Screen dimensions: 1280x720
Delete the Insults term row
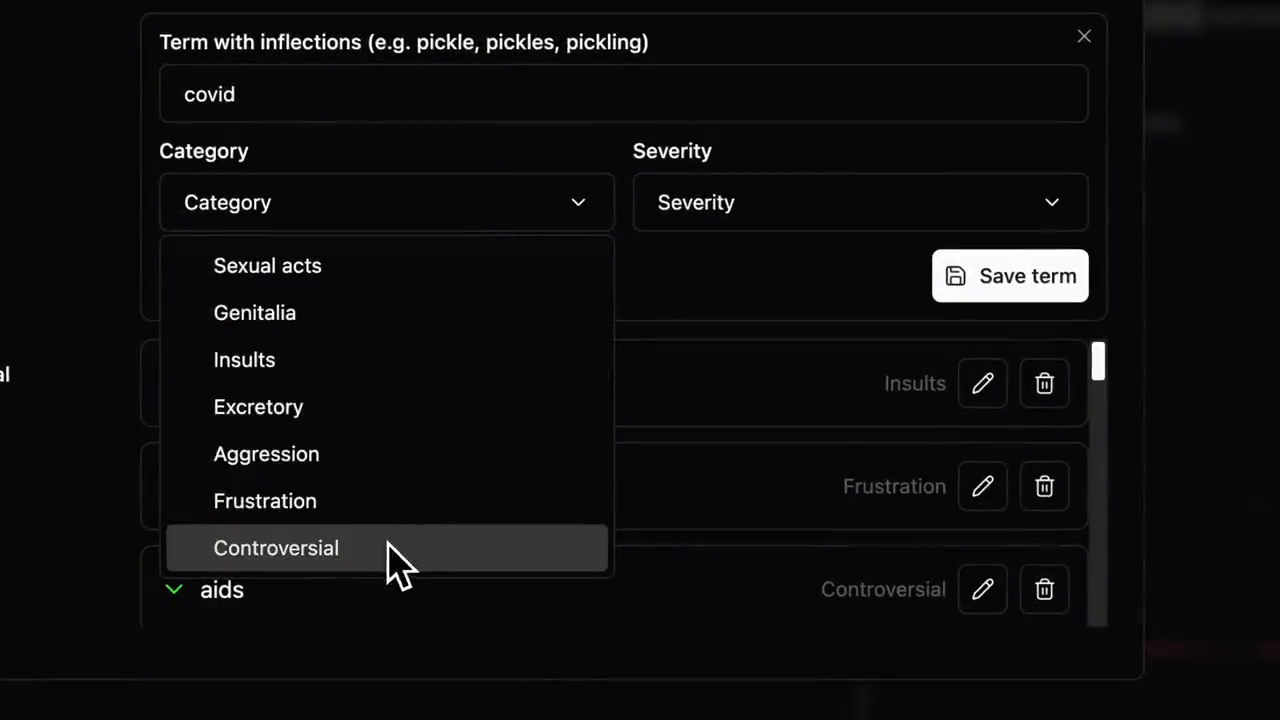1044,383
